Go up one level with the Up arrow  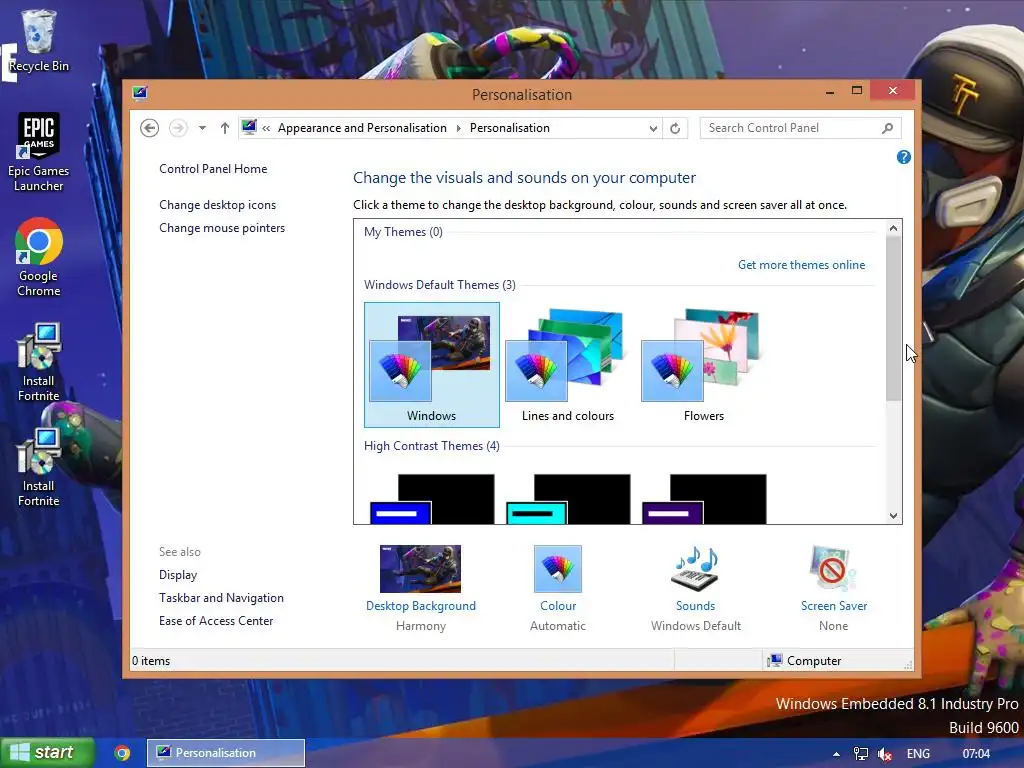click(225, 128)
